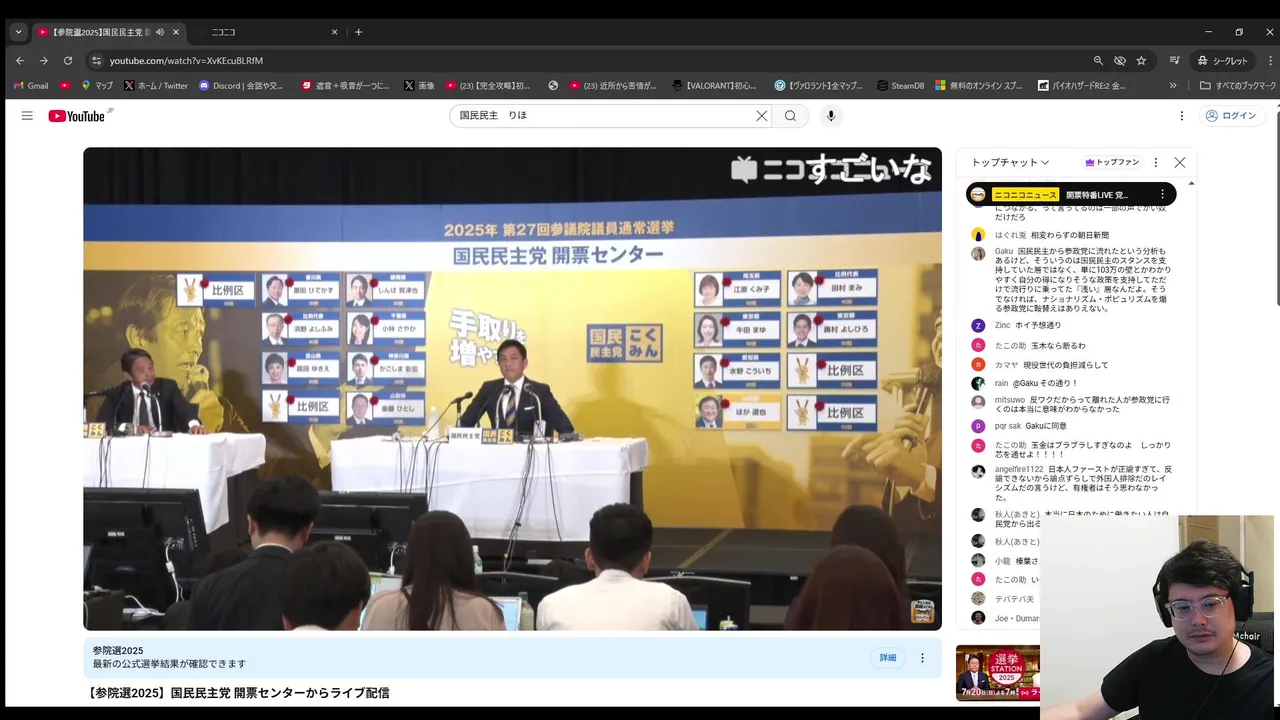Reload the current page

(x=69, y=60)
